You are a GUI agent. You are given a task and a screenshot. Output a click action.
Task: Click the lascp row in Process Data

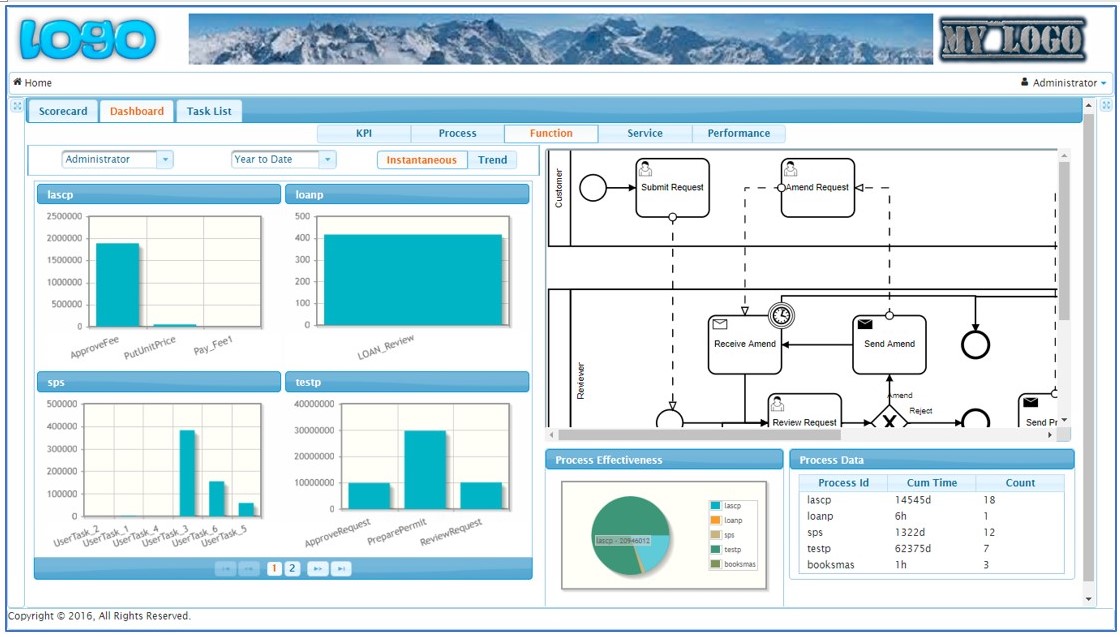coord(931,500)
